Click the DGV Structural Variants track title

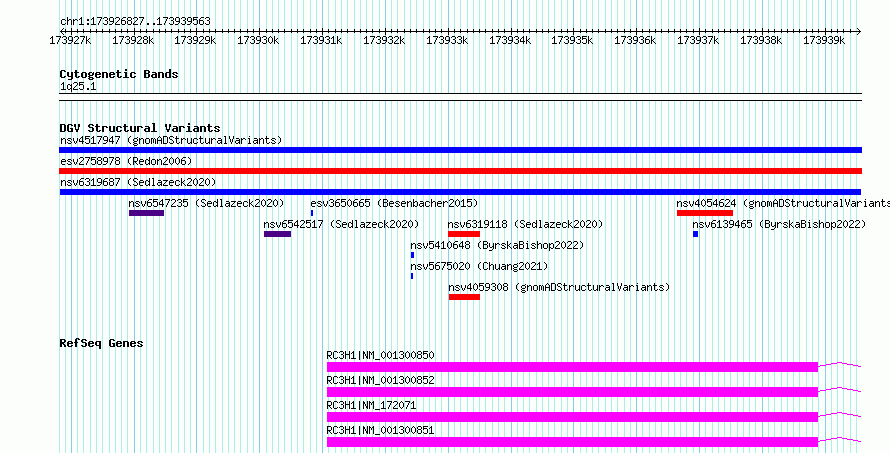click(140, 128)
